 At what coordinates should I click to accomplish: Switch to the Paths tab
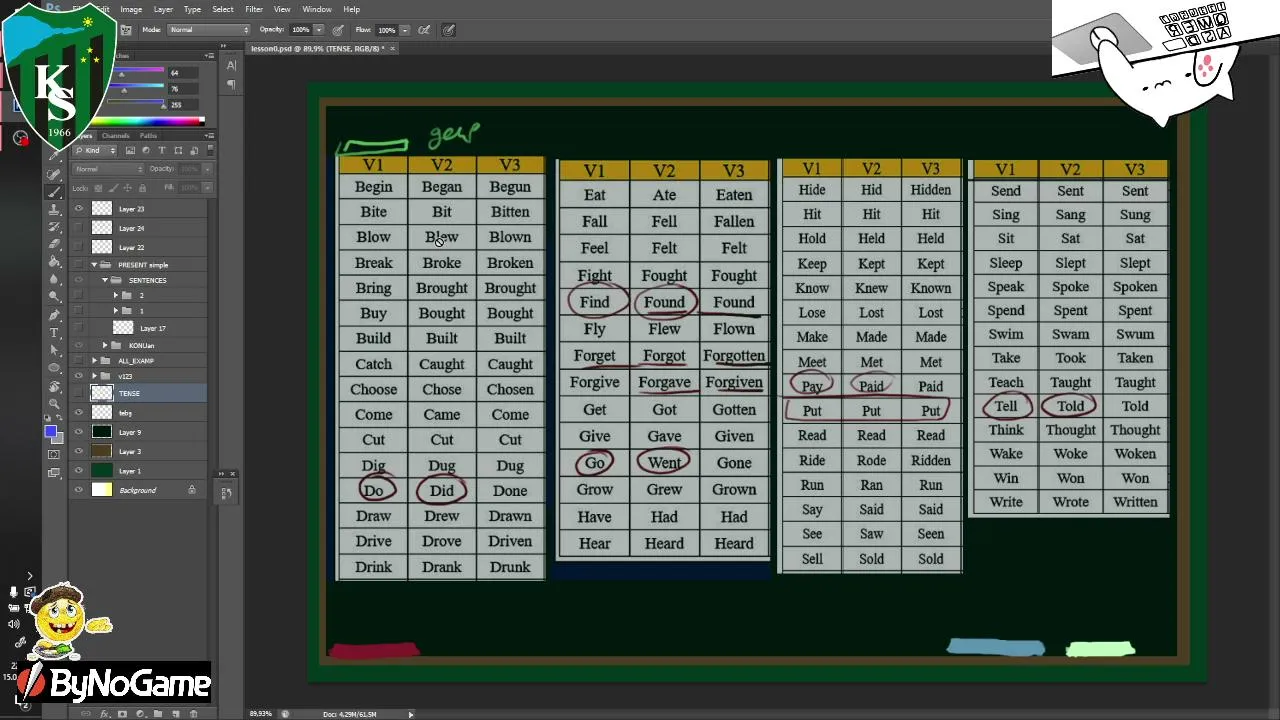148,135
